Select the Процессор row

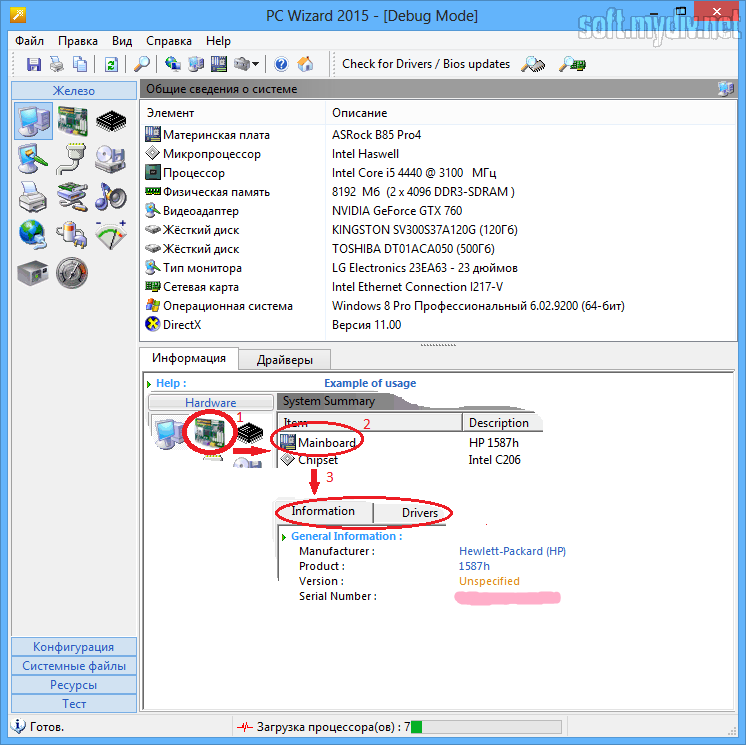tap(439, 173)
